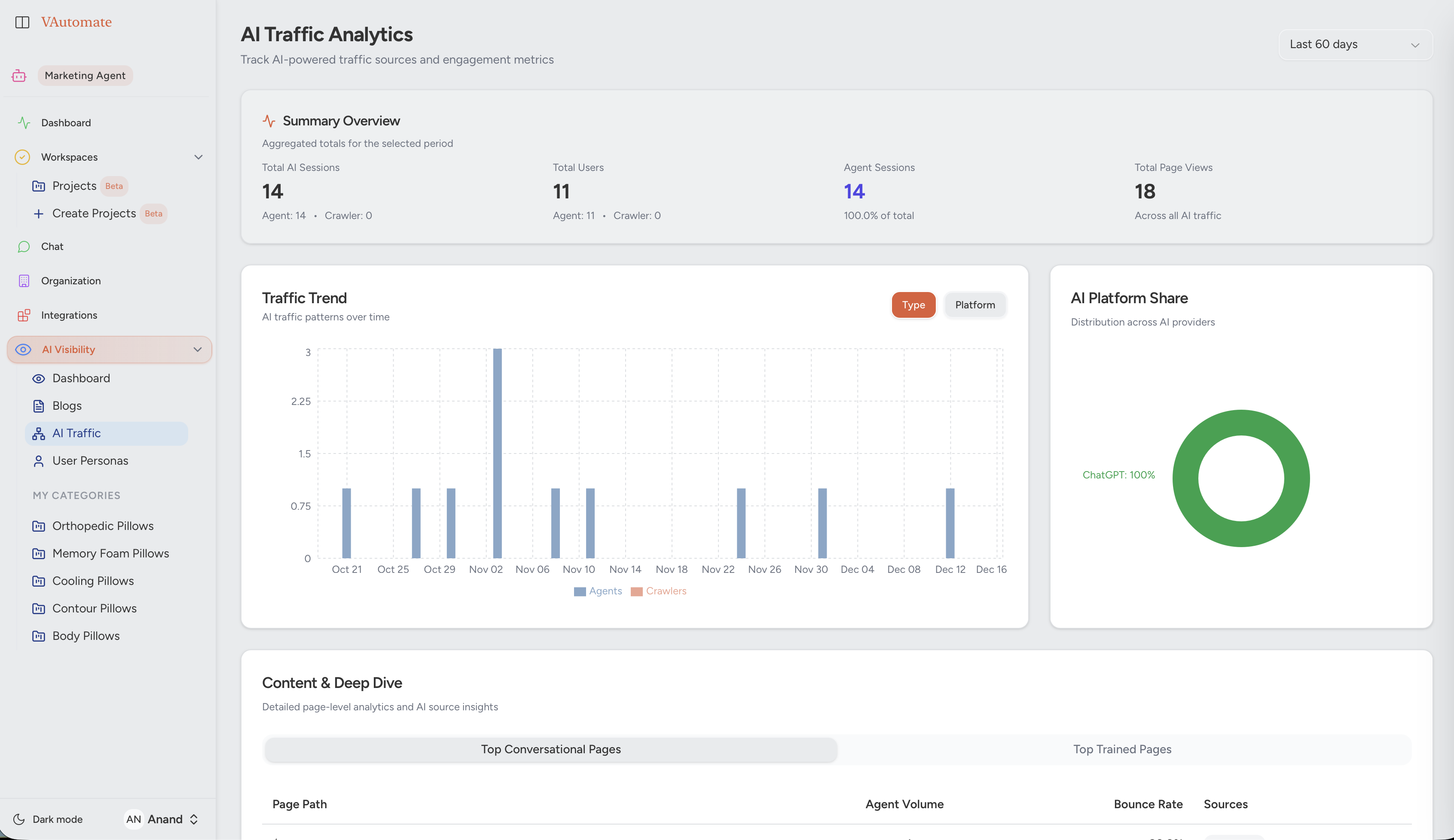Click the Chat bubble icon
Image resolution: width=1454 pixels, height=840 pixels.
tap(24, 247)
